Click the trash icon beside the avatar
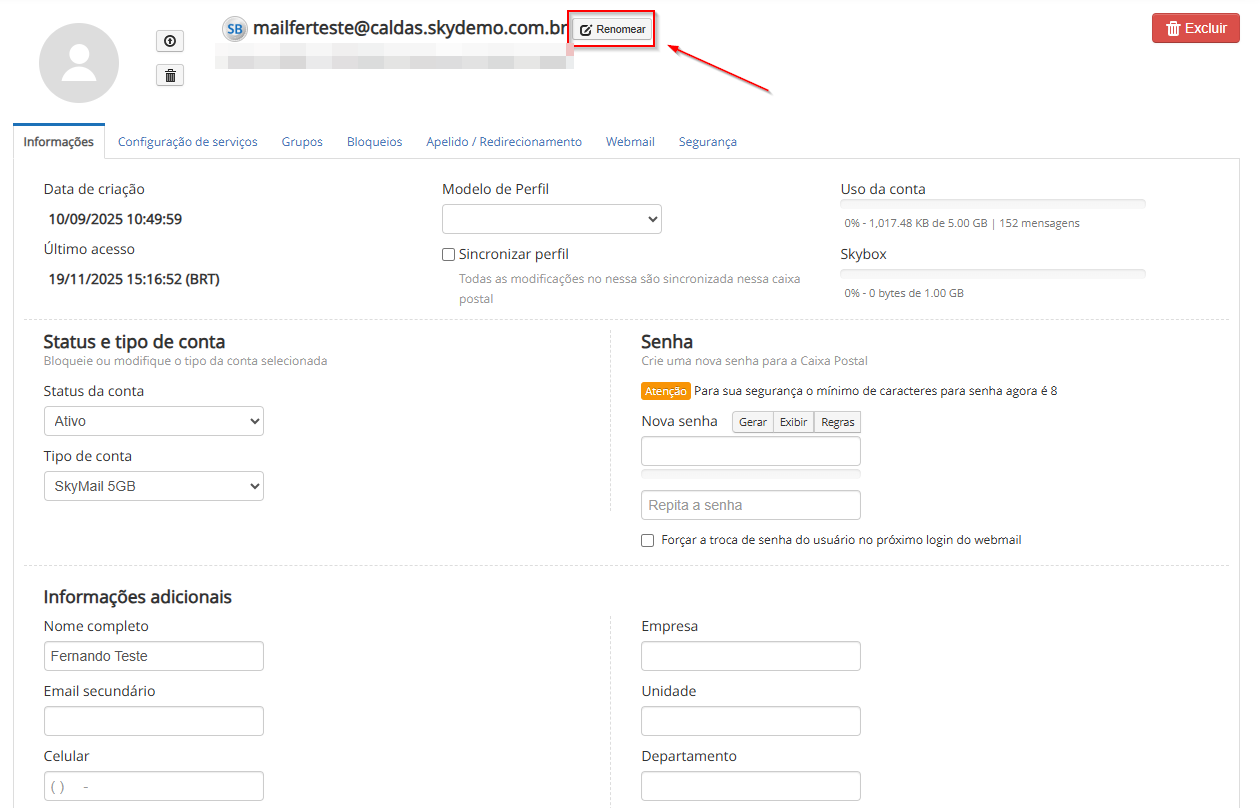Viewport: 1260px width, 808px height. click(170, 75)
